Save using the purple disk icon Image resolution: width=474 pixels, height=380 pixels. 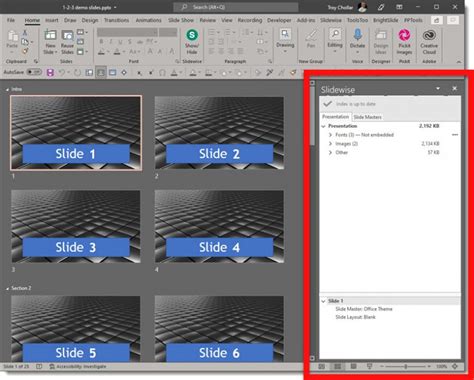pyautogui.click(x=50, y=72)
